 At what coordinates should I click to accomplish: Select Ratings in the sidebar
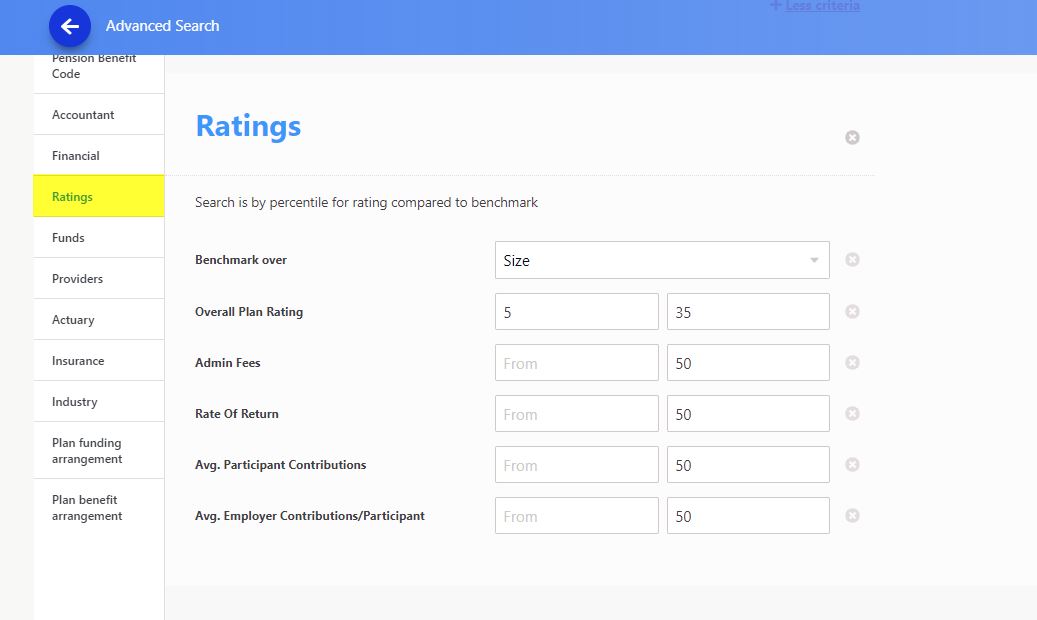click(x=98, y=197)
